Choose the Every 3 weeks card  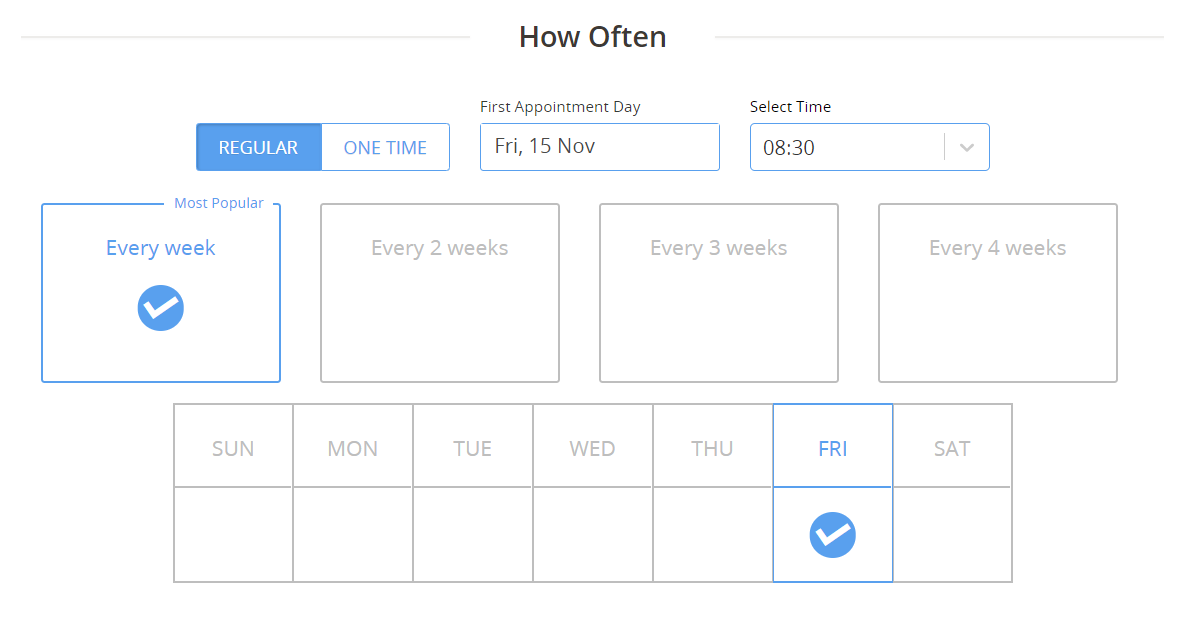click(719, 293)
